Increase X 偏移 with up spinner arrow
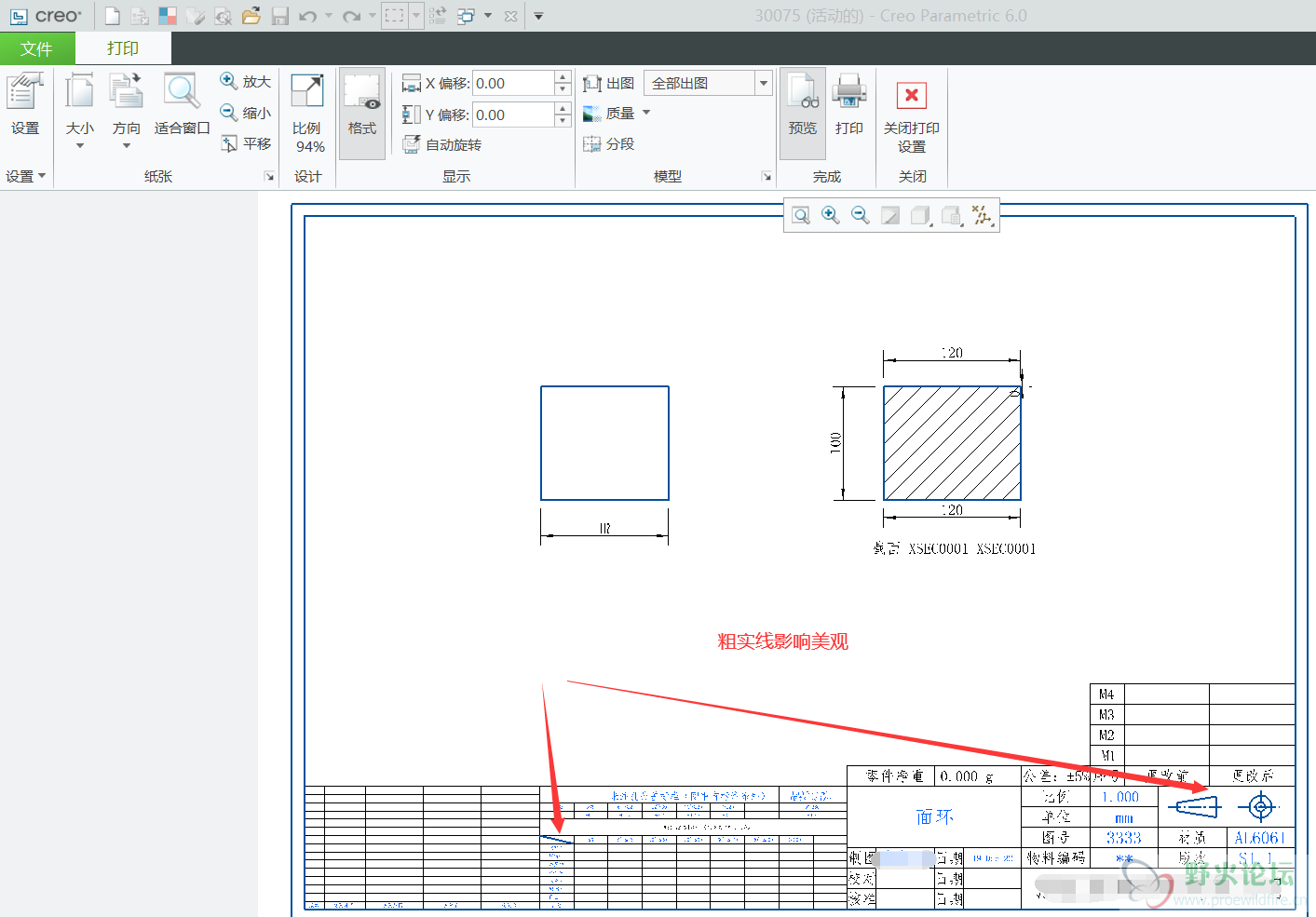1316x917 pixels. pyautogui.click(x=563, y=77)
